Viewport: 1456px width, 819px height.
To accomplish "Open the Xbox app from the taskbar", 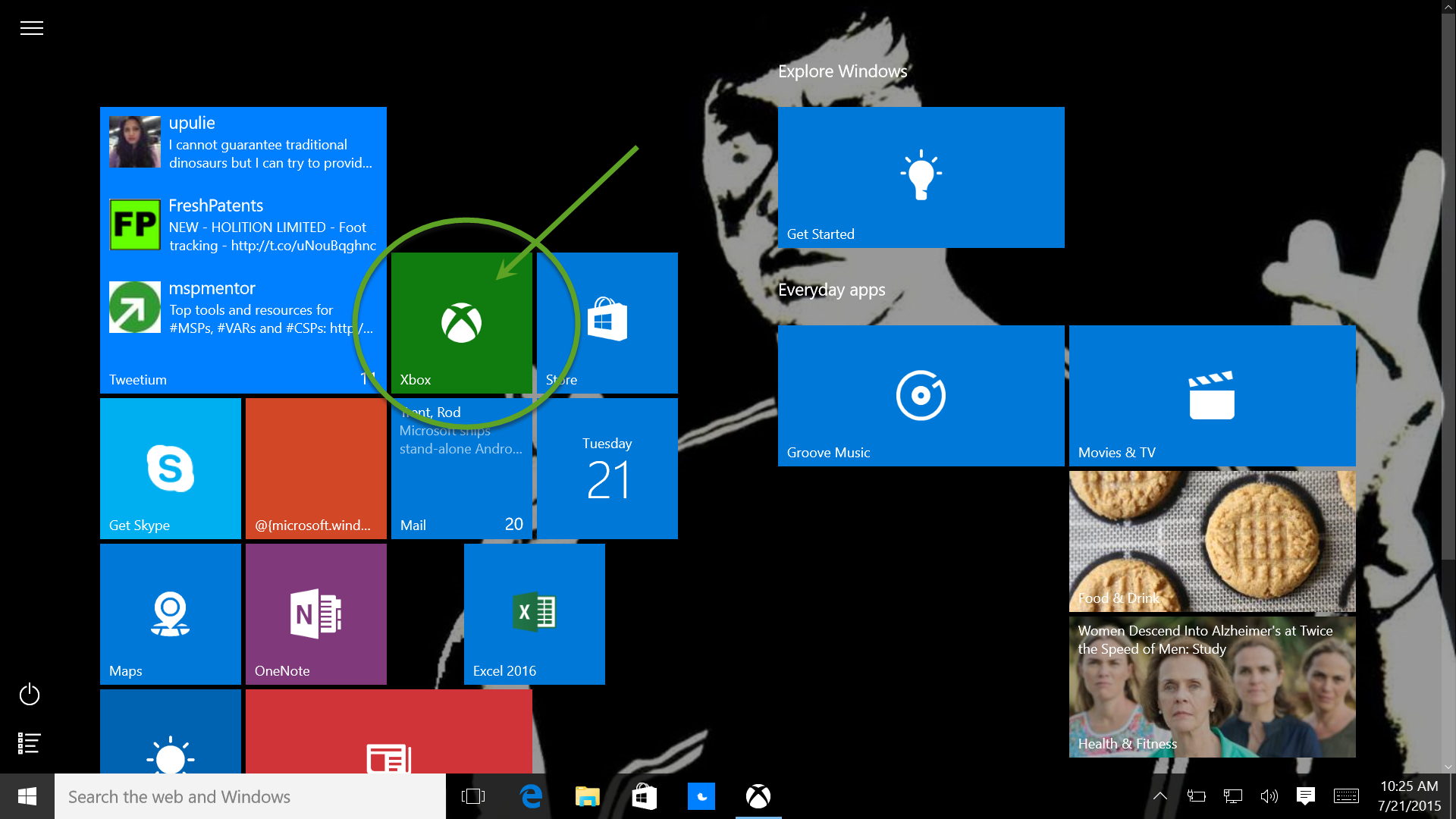I will click(x=758, y=796).
